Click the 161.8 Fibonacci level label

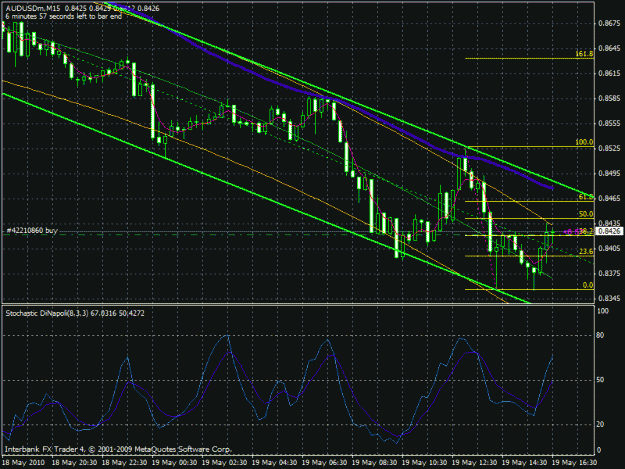coord(584,54)
